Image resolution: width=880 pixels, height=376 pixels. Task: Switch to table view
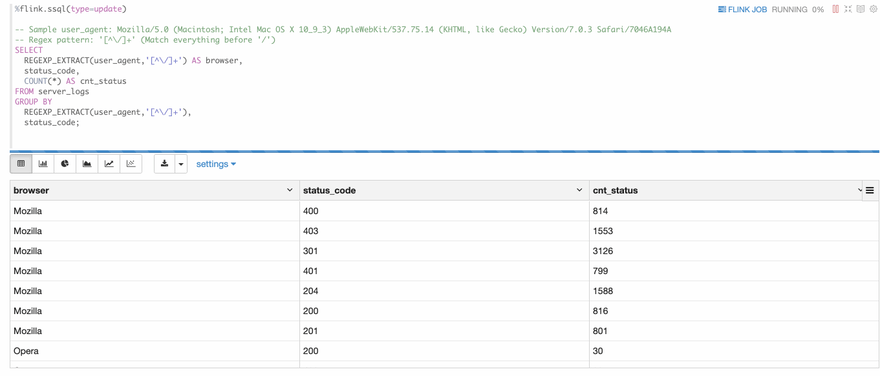(x=21, y=164)
